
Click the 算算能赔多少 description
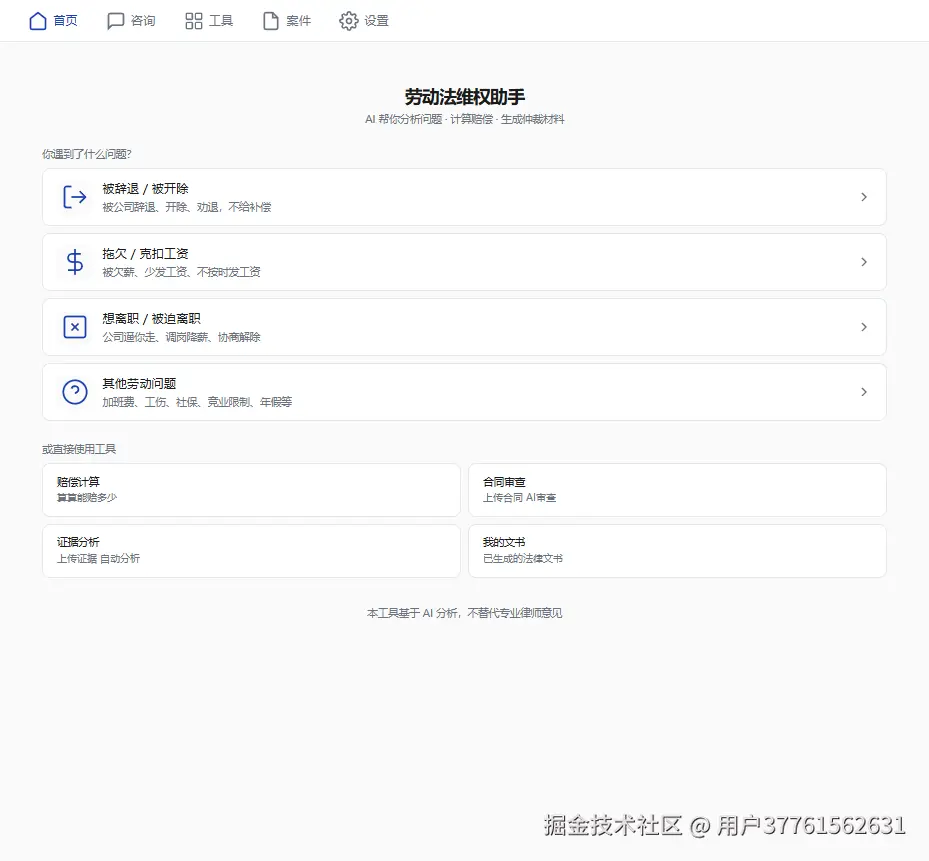coord(87,498)
